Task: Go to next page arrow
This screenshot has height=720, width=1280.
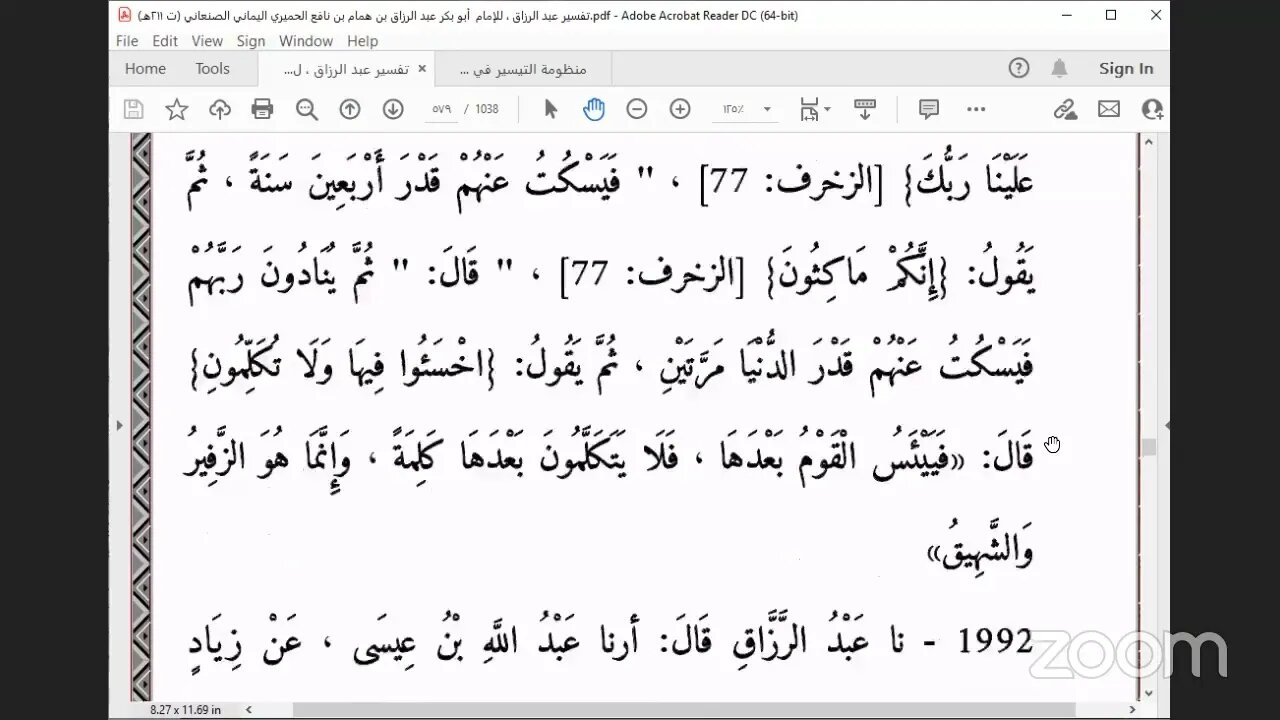Action: [393, 109]
